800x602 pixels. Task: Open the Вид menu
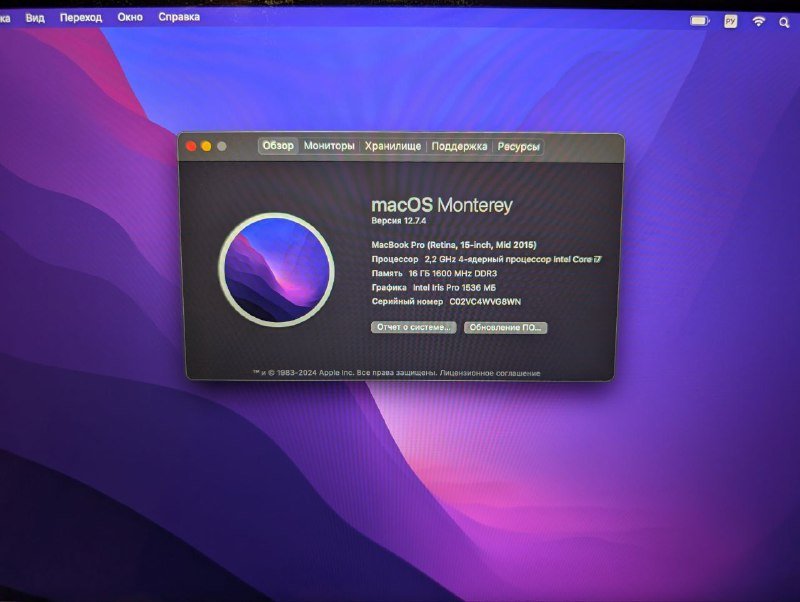tap(37, 17)
